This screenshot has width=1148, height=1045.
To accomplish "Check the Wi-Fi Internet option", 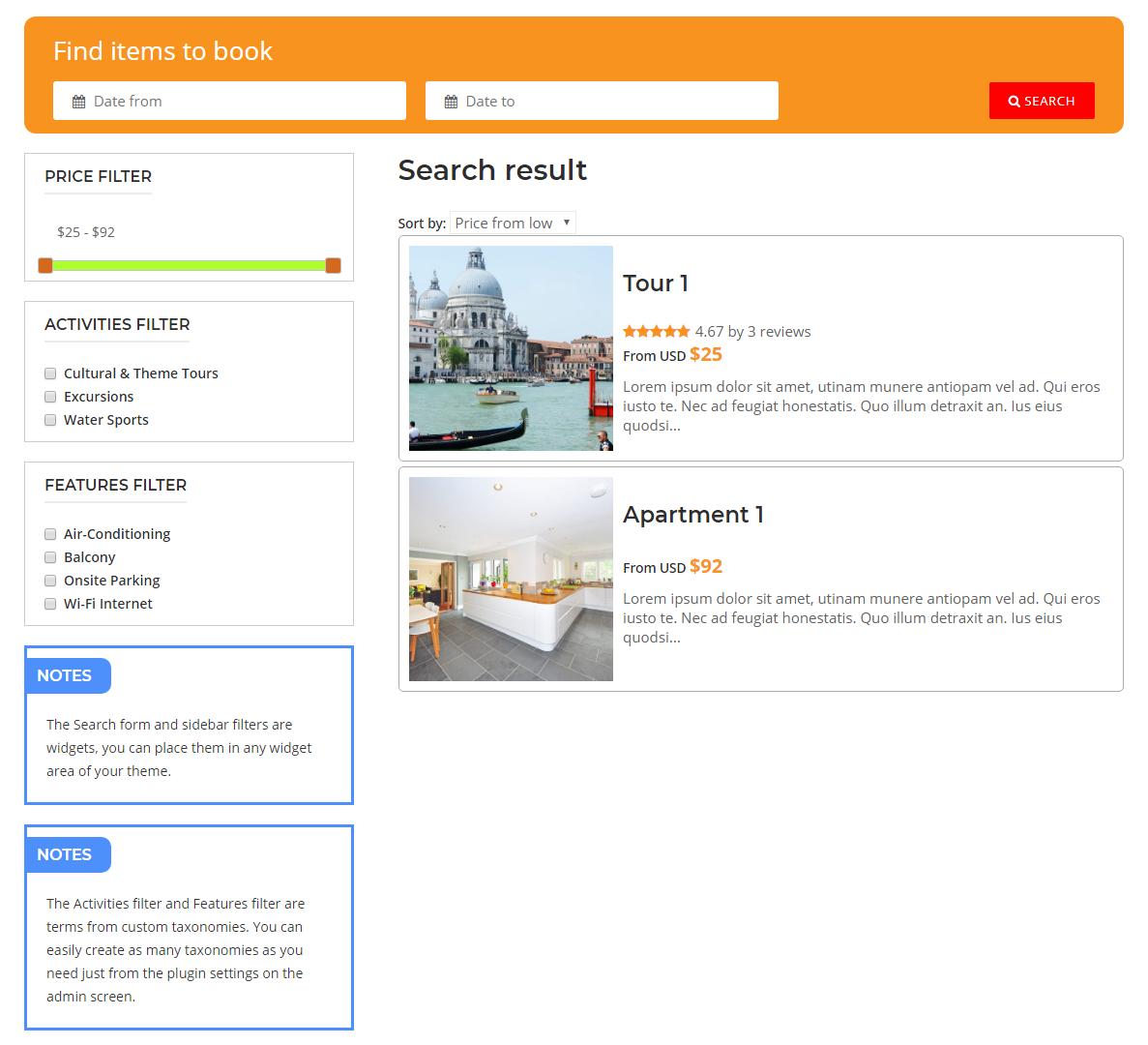I will coord(50,604).
